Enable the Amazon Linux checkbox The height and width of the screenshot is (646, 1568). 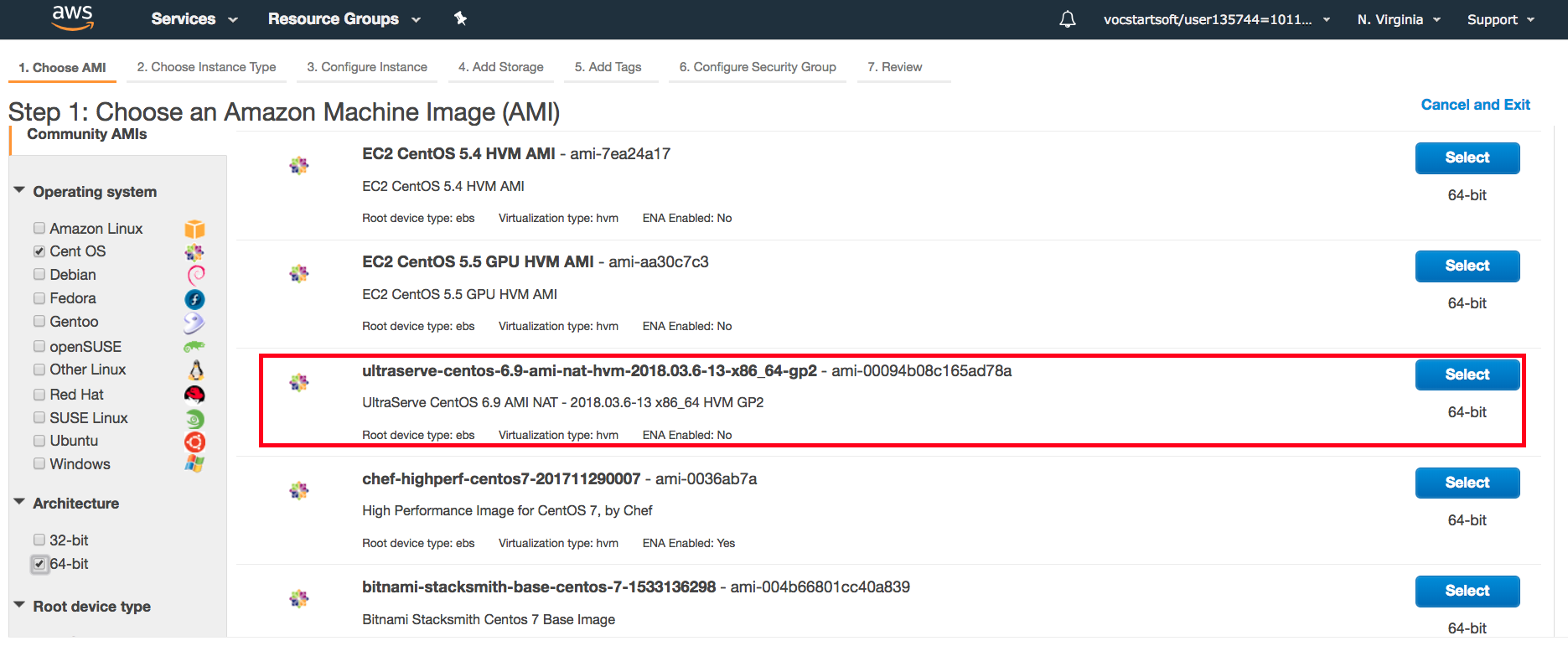[39, 228]
